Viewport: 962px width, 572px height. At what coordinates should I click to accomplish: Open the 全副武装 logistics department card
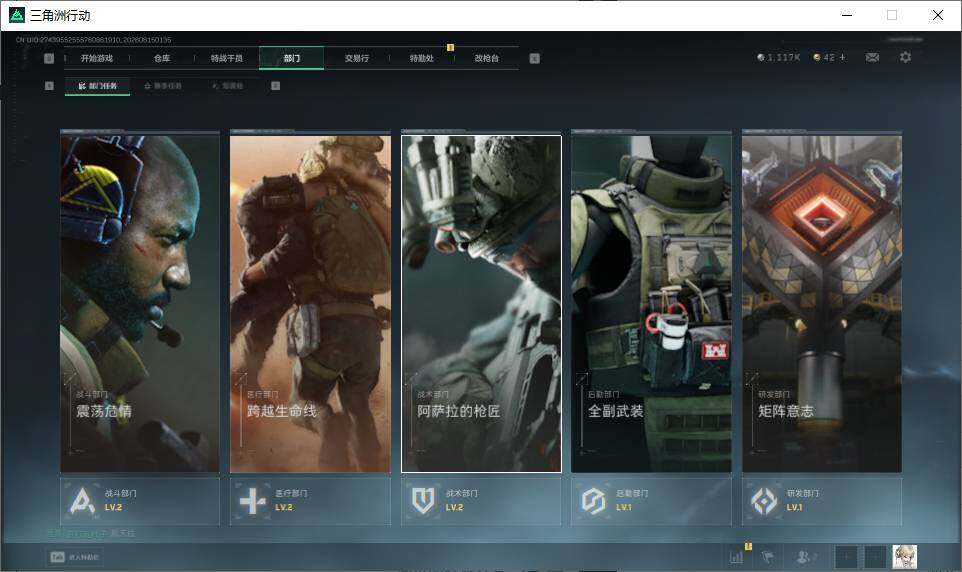(651, 304)
